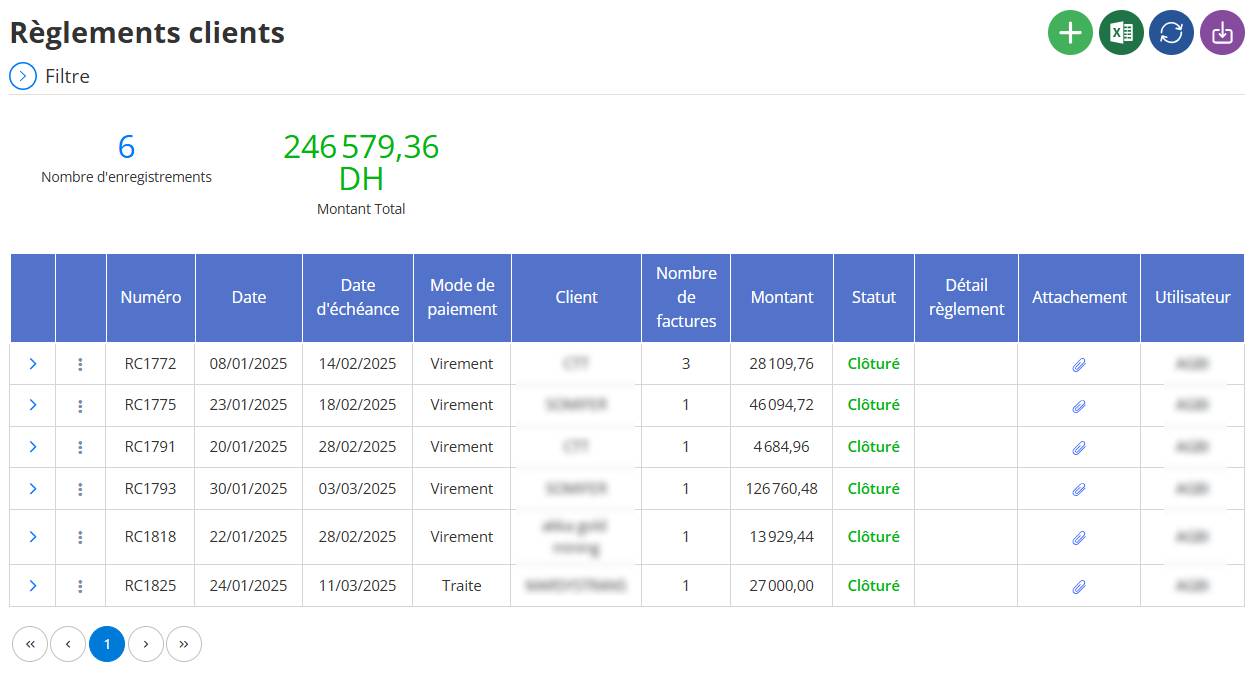Click the amount 28 109,76
Image resolution: width=1251 pixels, height=673 pixels.
[x=782, y=364]
